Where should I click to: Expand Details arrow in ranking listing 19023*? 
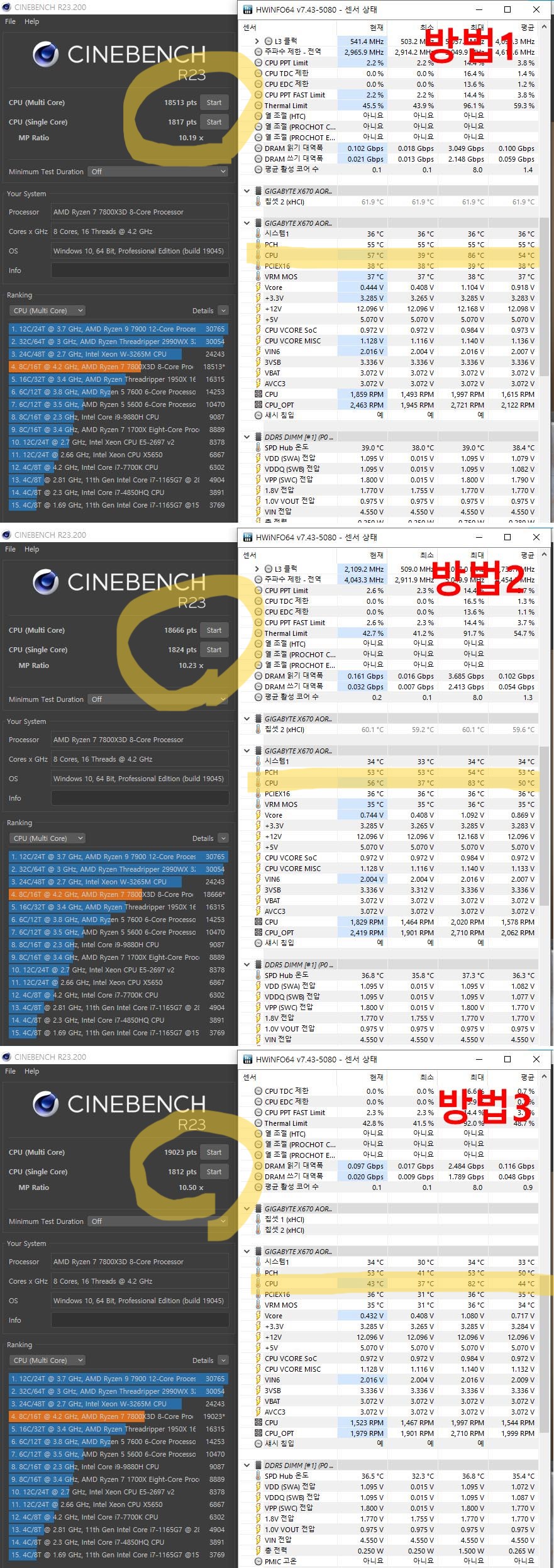coord(223,1360)
